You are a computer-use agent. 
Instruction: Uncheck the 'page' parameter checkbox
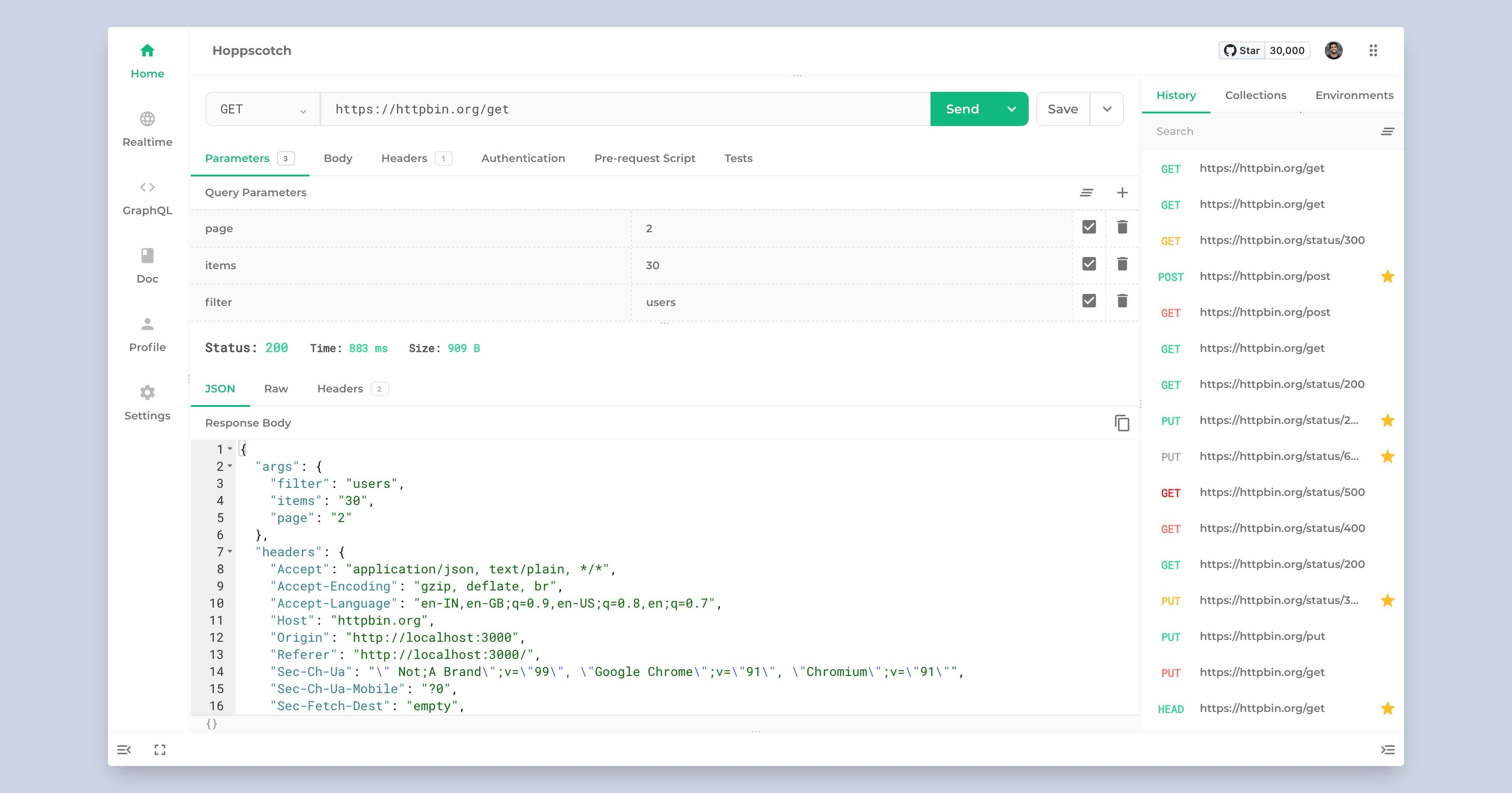tap(1089, 227)
